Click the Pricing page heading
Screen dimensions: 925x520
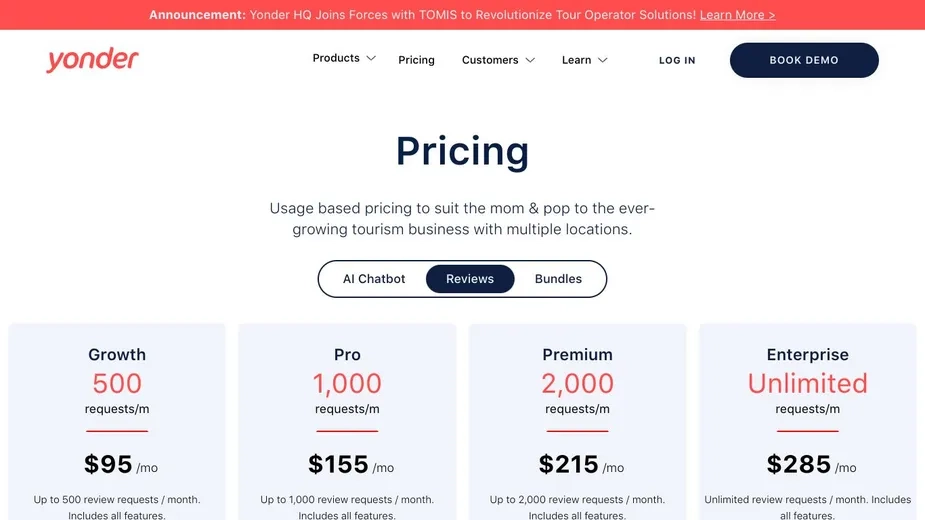point(462,151)
